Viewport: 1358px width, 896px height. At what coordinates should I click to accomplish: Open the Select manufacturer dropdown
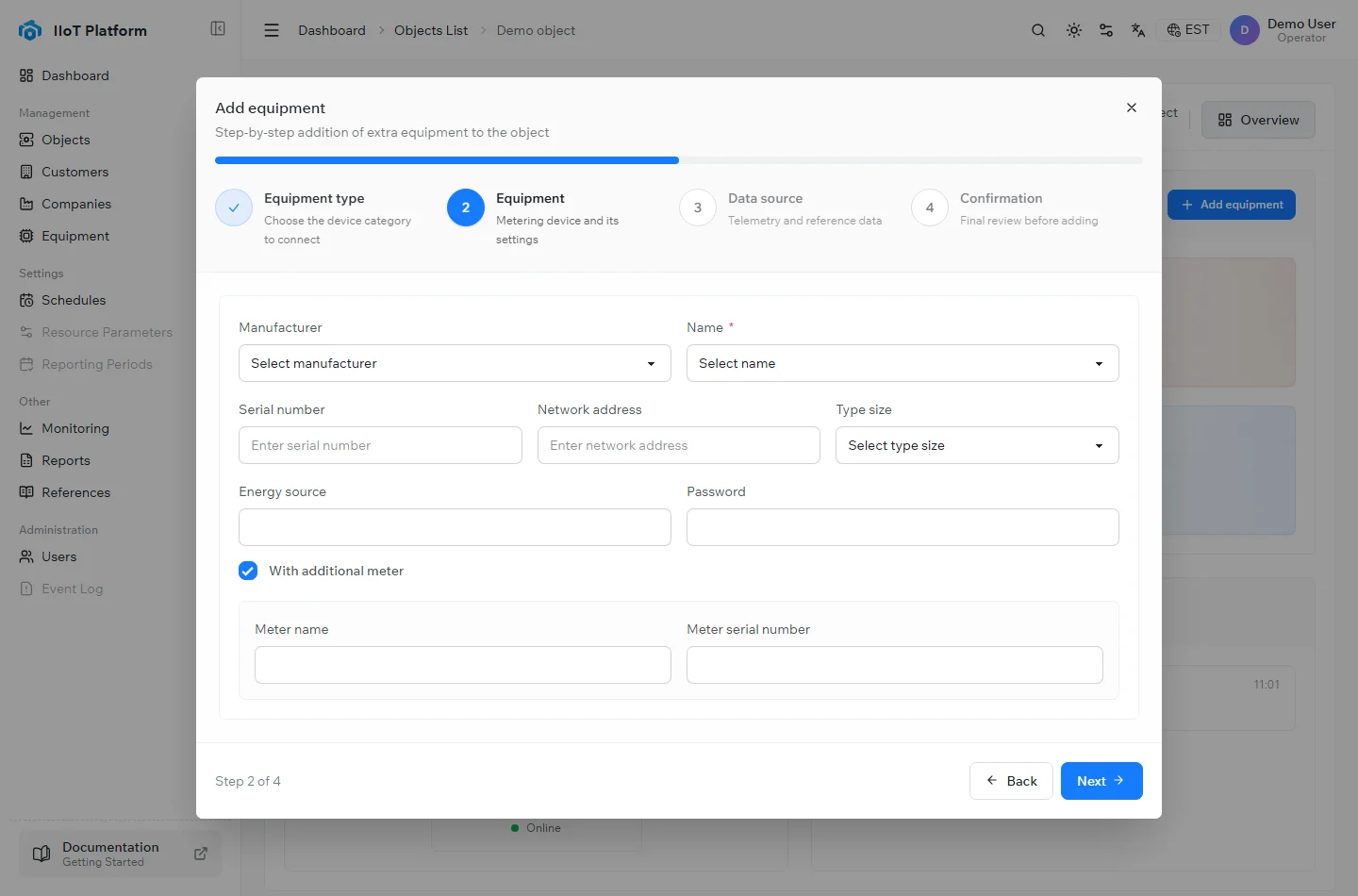point(455,363)
